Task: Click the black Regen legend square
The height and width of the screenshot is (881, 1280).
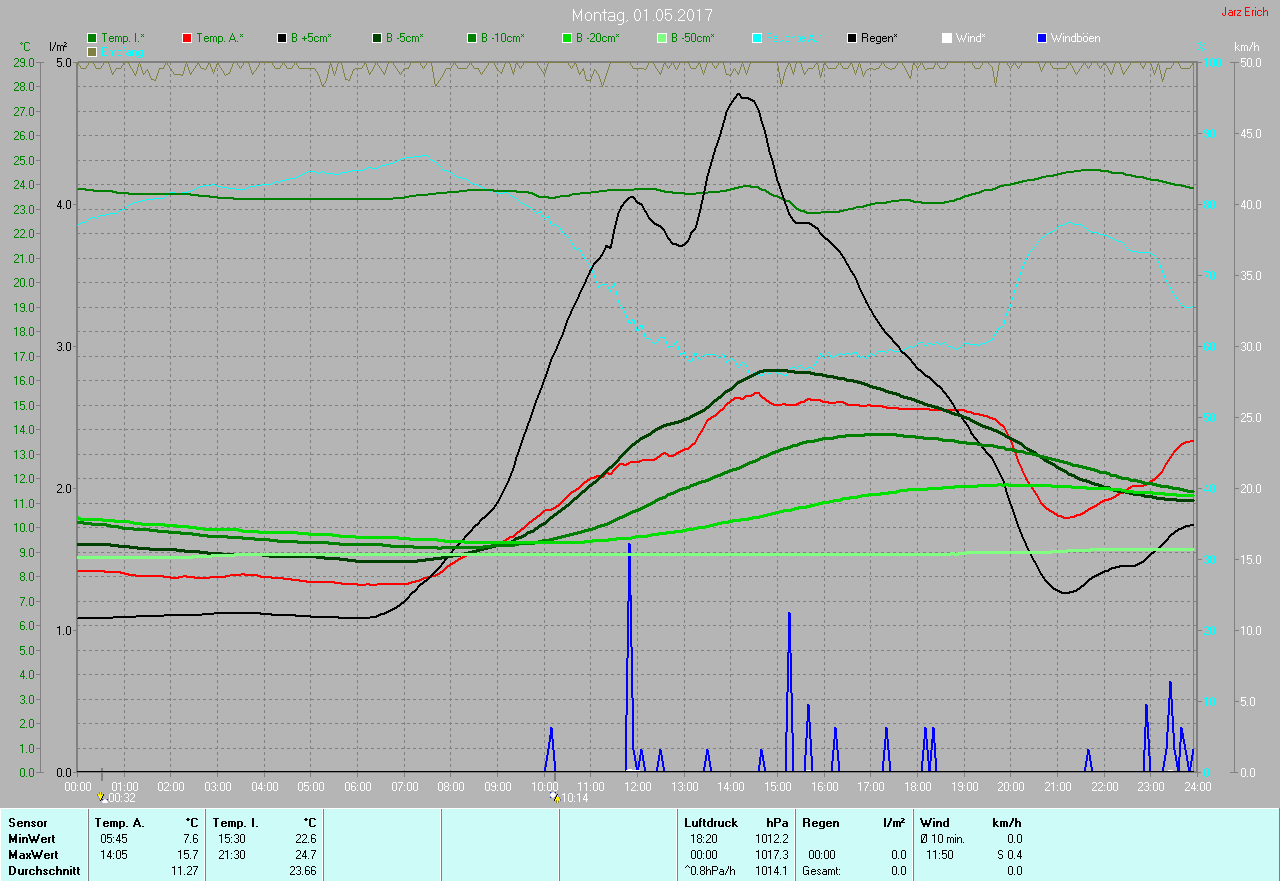Action: (853, 38)
